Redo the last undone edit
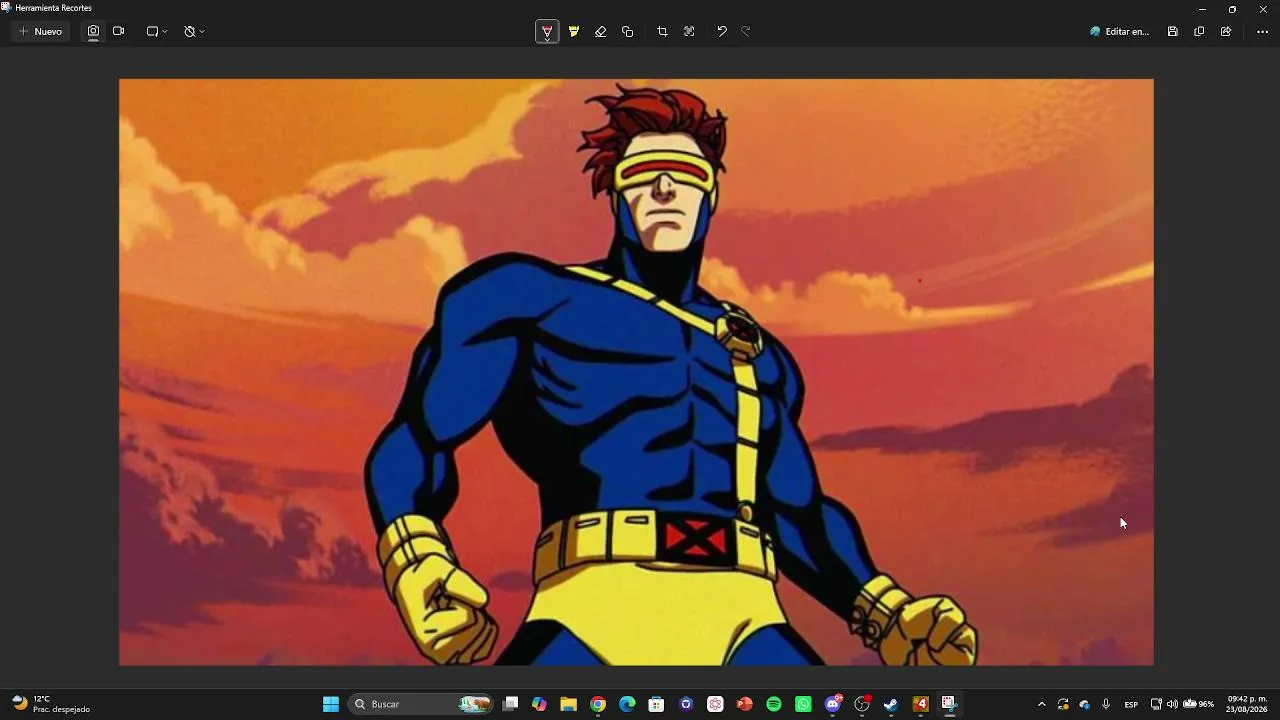The width and height of the screenshot is (1280, 720). click(x=746, y=31)
